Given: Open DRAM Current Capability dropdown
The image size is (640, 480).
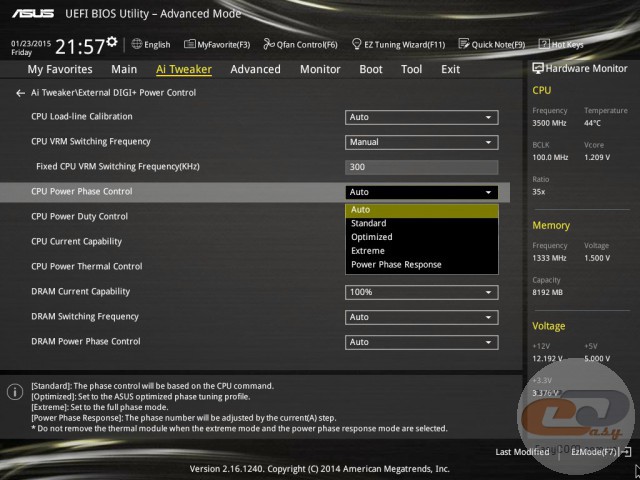Looking at the screenshot, I should [422, 292].
